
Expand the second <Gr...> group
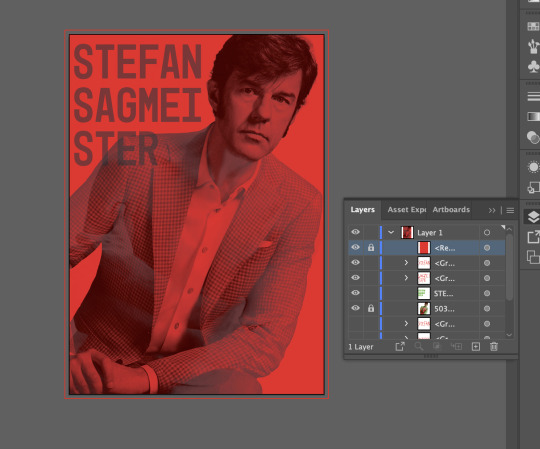(406, 278)
